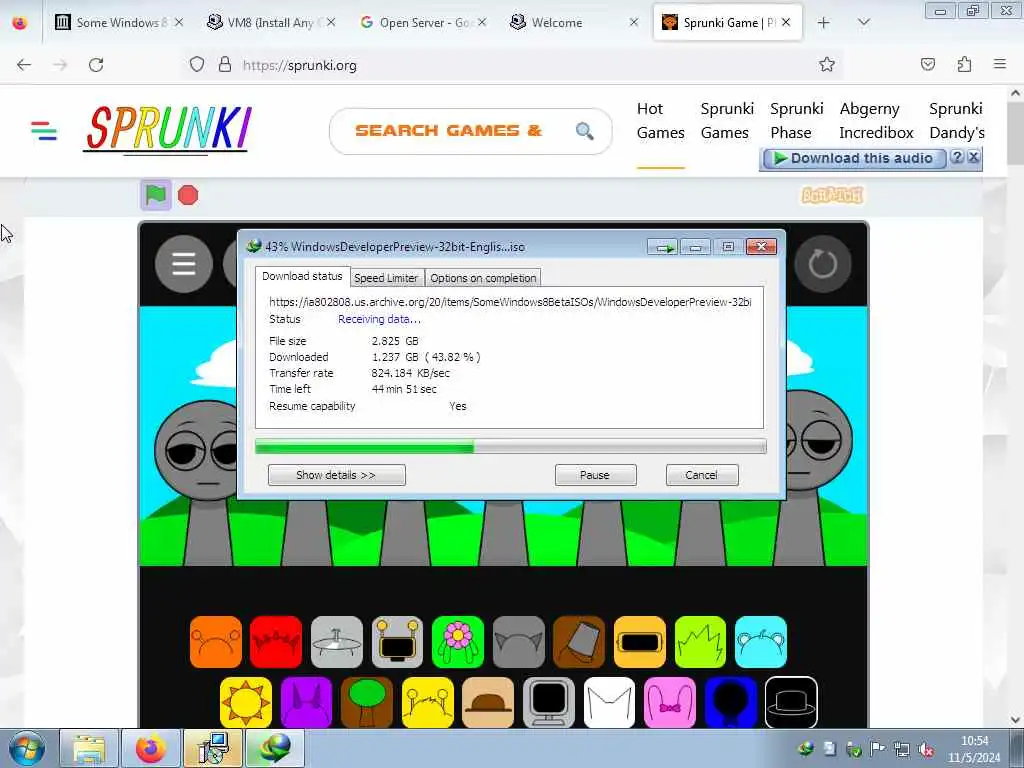Open the Firefox application menu

click(999, 64)
